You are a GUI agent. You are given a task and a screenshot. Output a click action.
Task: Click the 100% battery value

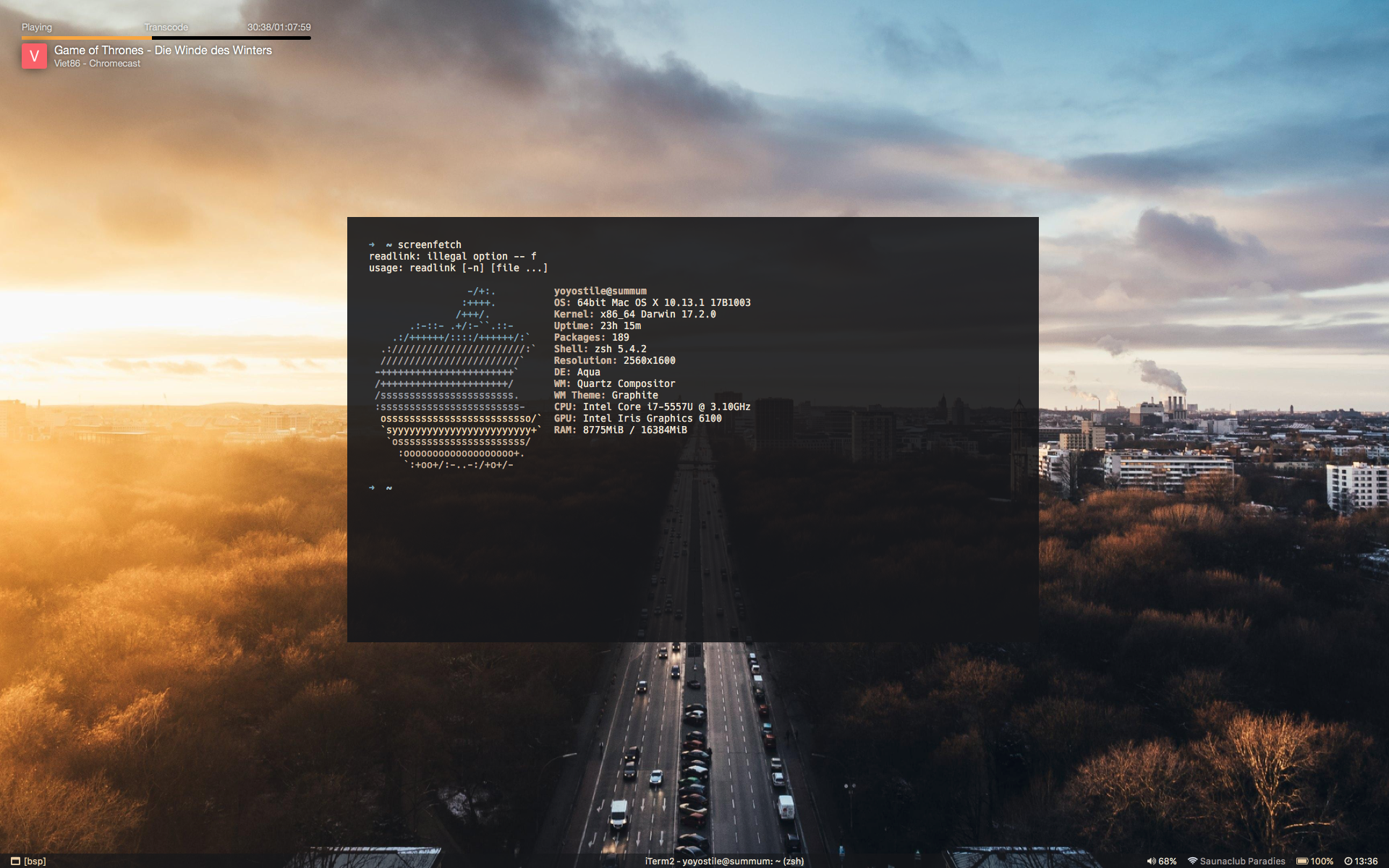coord(1322,861)
